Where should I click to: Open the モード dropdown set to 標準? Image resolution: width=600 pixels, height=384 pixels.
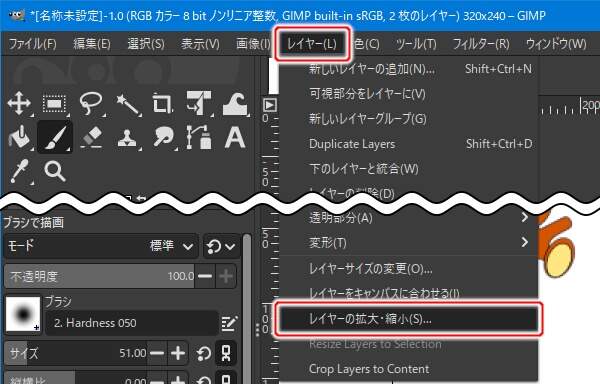[101, 246]
